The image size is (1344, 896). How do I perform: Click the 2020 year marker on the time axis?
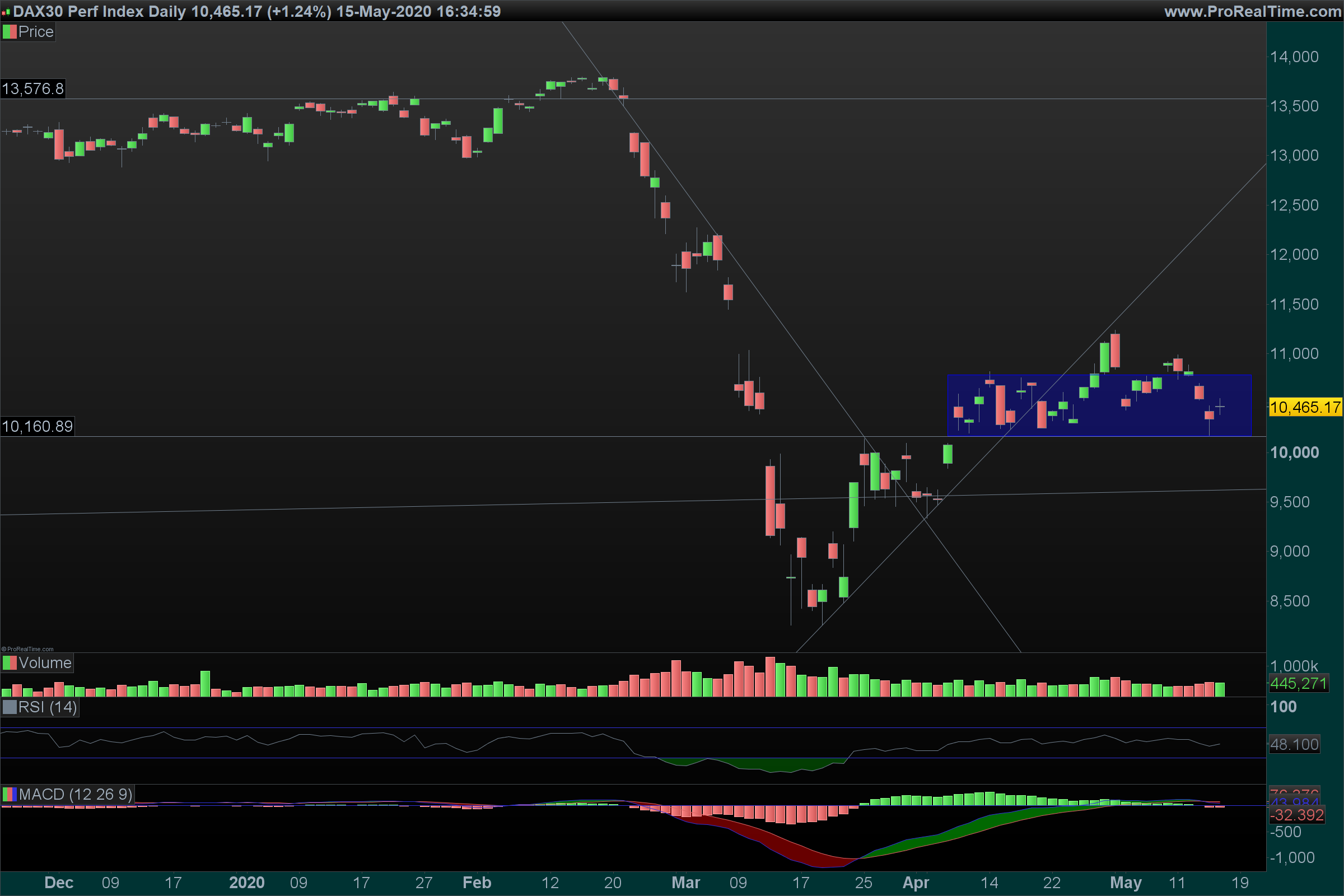[247, 883]
